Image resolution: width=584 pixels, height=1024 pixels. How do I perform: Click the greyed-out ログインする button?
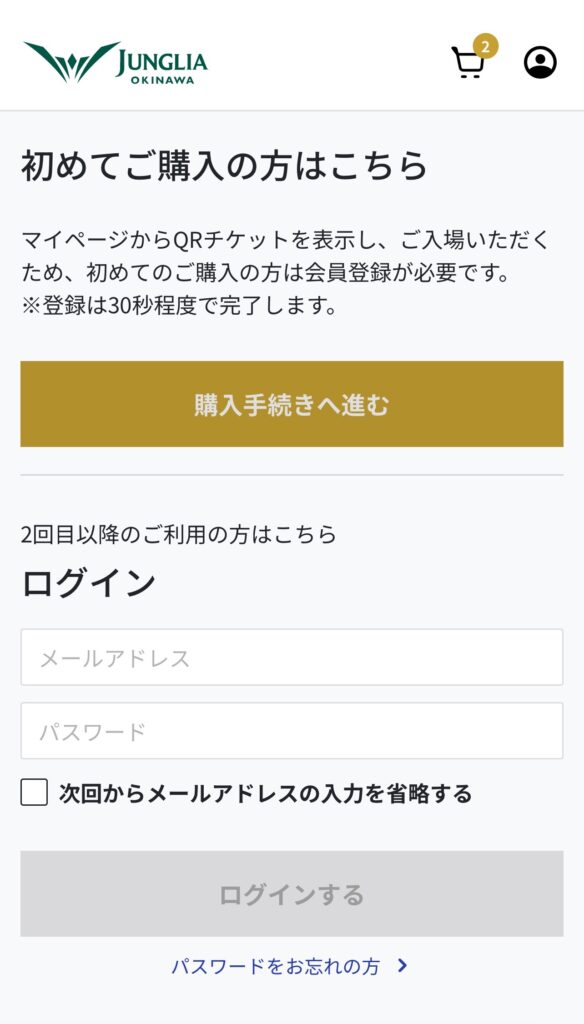point(292,893)
